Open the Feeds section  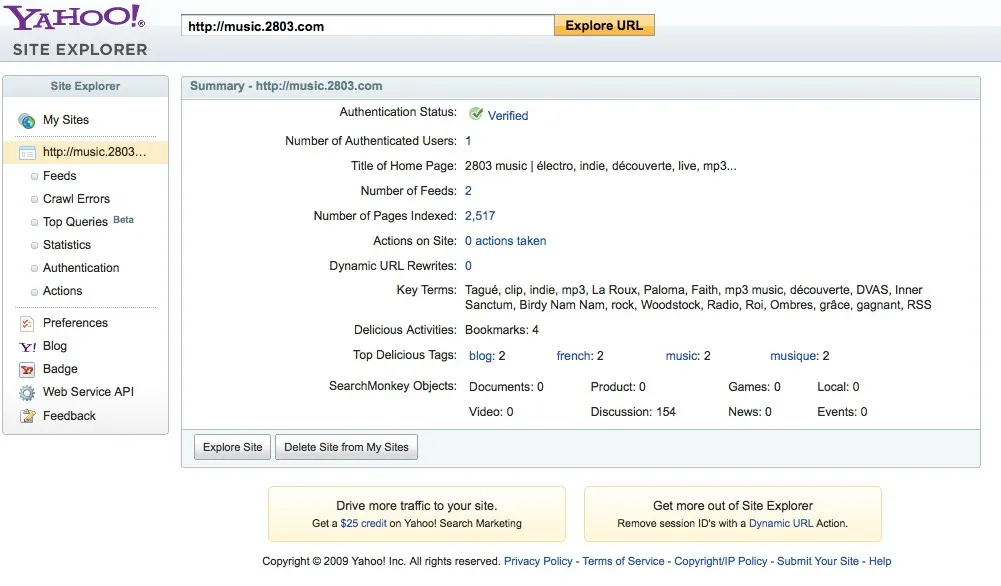(x=59, y=176)
